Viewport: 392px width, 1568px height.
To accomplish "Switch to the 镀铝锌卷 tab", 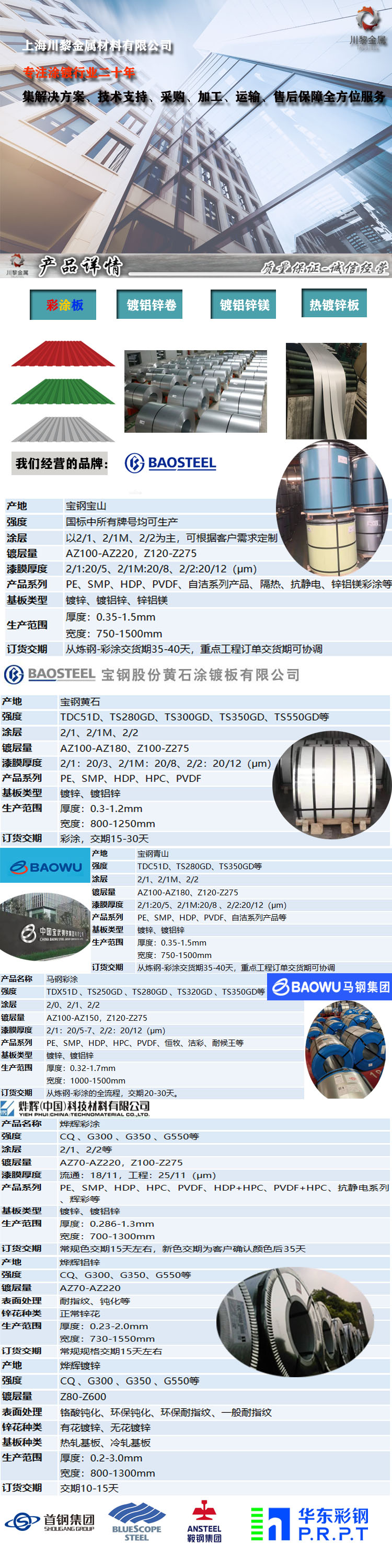I will pos(151,305).
